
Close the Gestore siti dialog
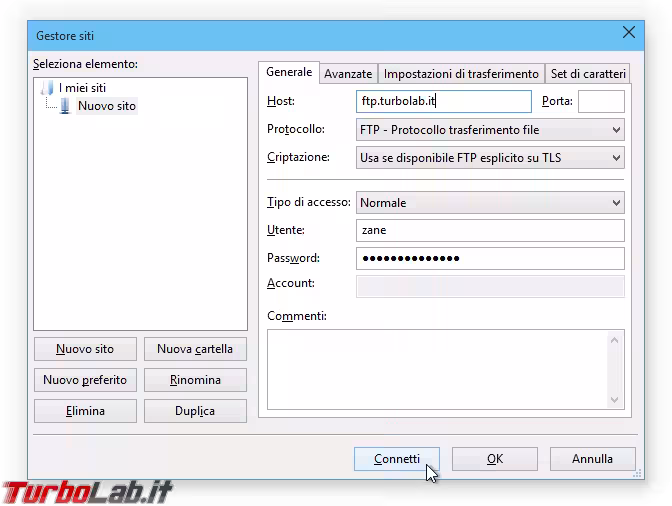click(629, 32)
